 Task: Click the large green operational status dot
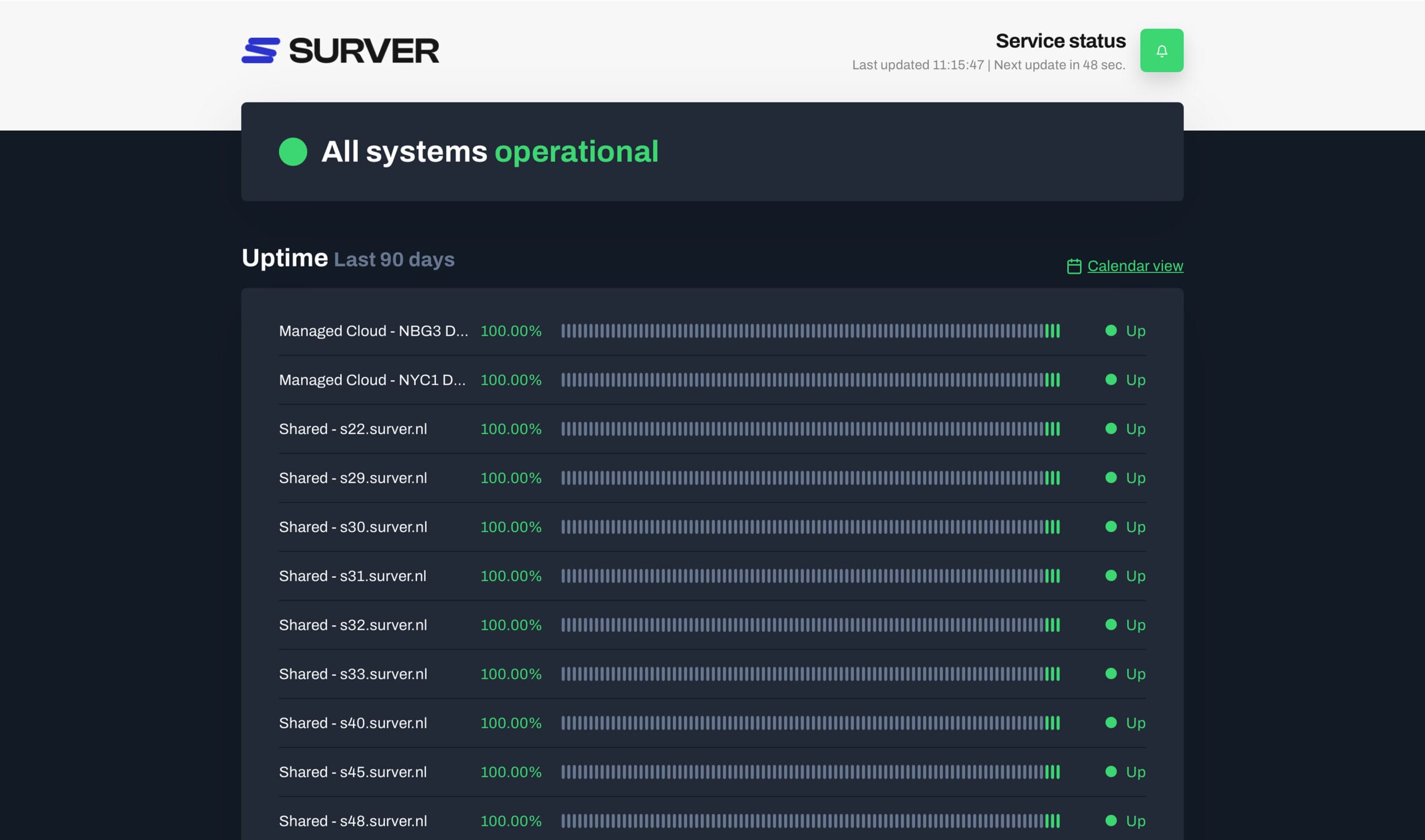coord(293,152)
